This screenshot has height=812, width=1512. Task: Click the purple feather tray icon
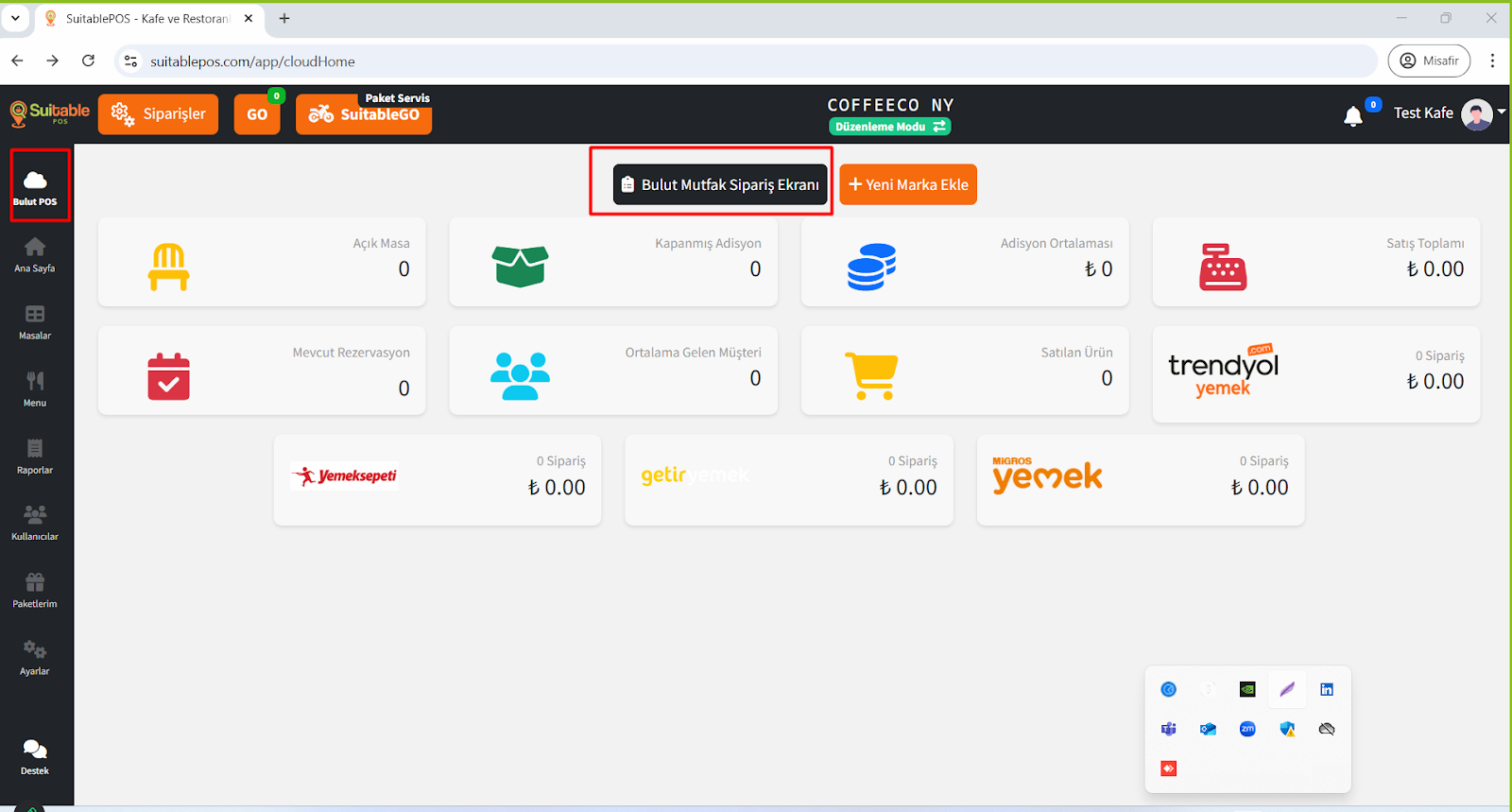coord(1287,689)
